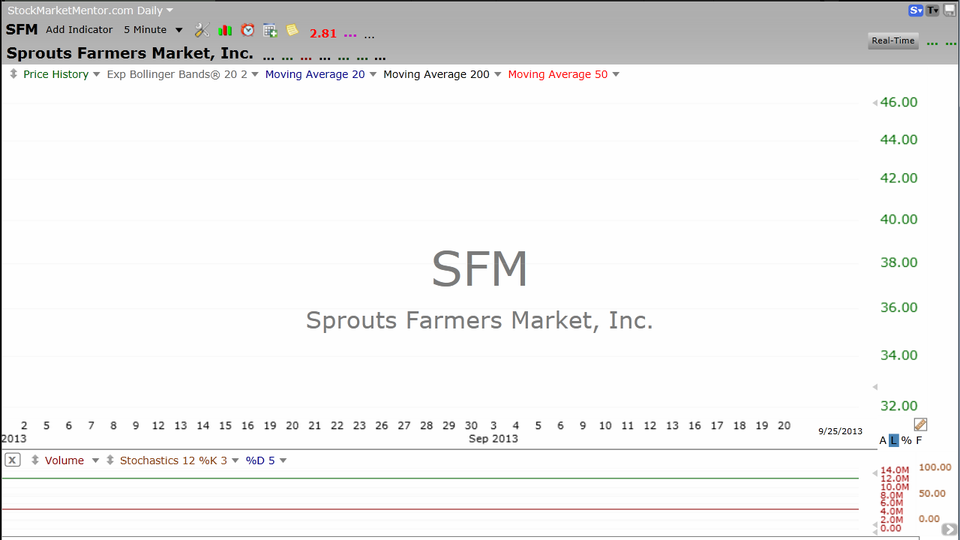Click the 50.00 stochastics scale label
This screenshot has width=960, height=540.
932,493
